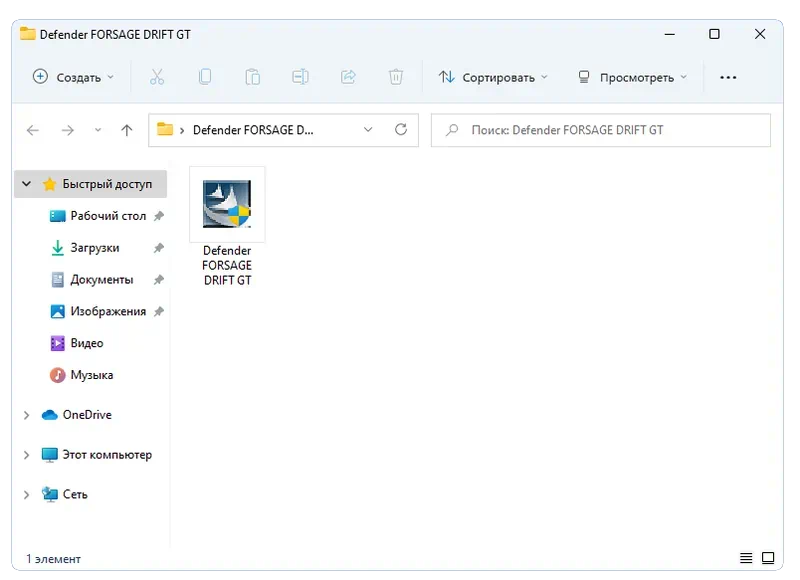Viewport: 800px width, 580px height.
Task: Click the pin icon next to Документы
Action: coord(159,280)
